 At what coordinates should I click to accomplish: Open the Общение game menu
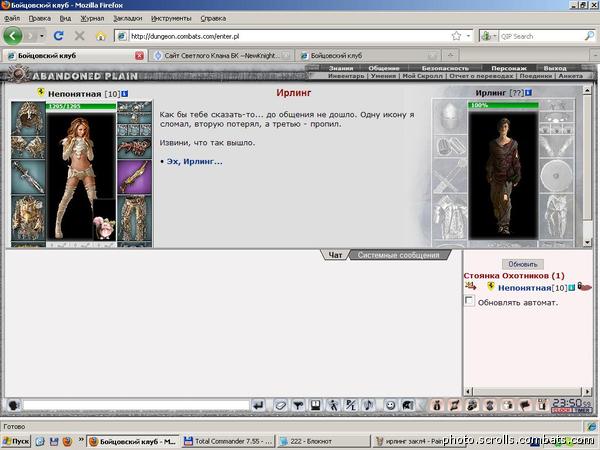tap(384, 68)
